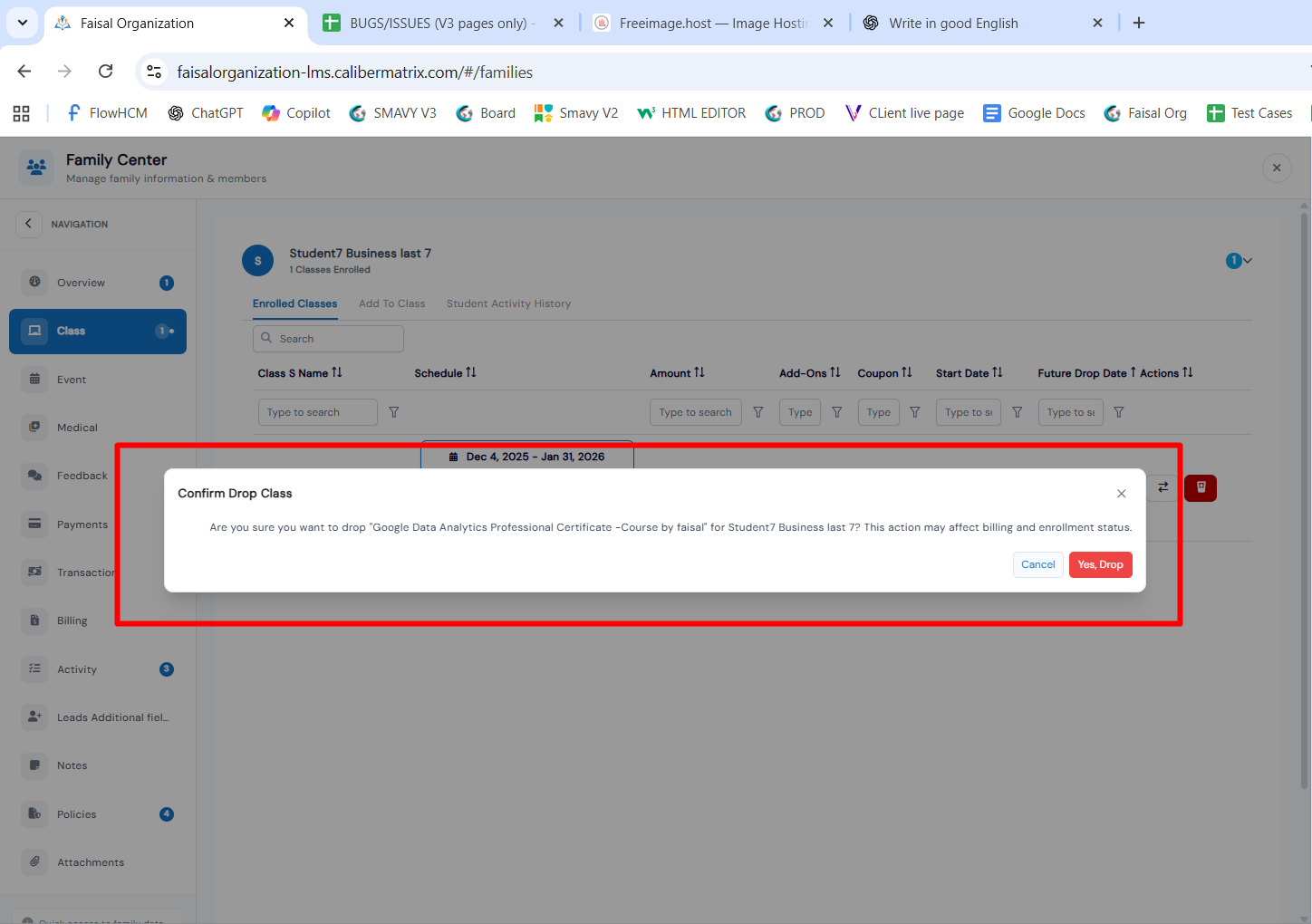Close the Family Center panel
The height and width of the screenshot is (924, 1312).
1277,168
